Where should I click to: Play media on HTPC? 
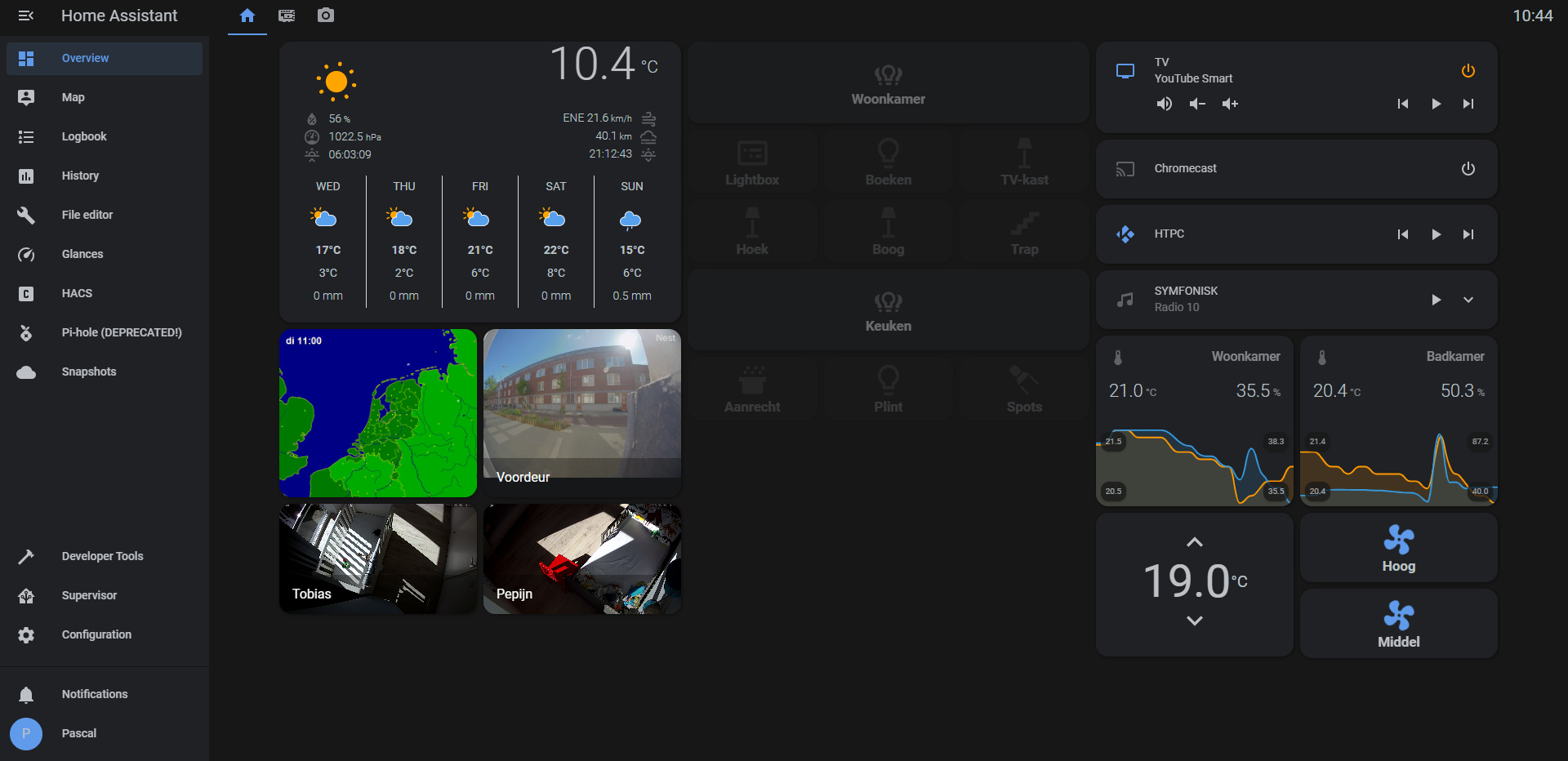click(1436, 234)
